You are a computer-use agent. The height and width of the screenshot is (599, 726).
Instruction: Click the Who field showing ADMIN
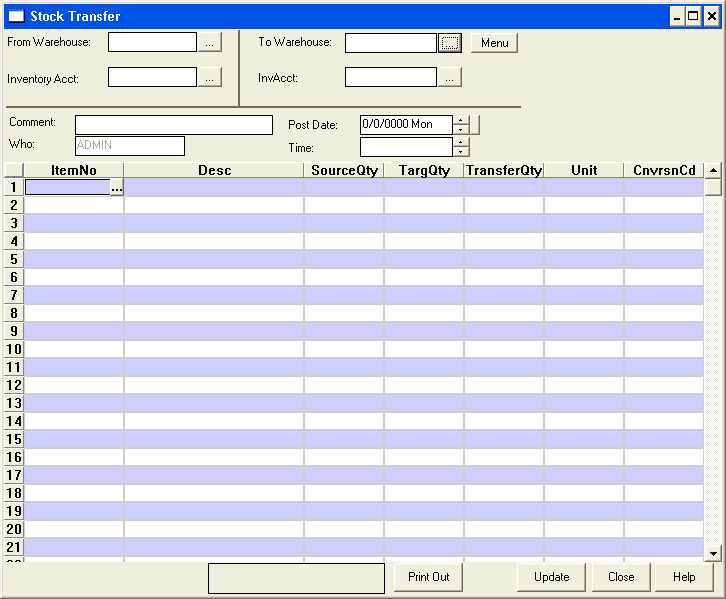pos(130,145)
